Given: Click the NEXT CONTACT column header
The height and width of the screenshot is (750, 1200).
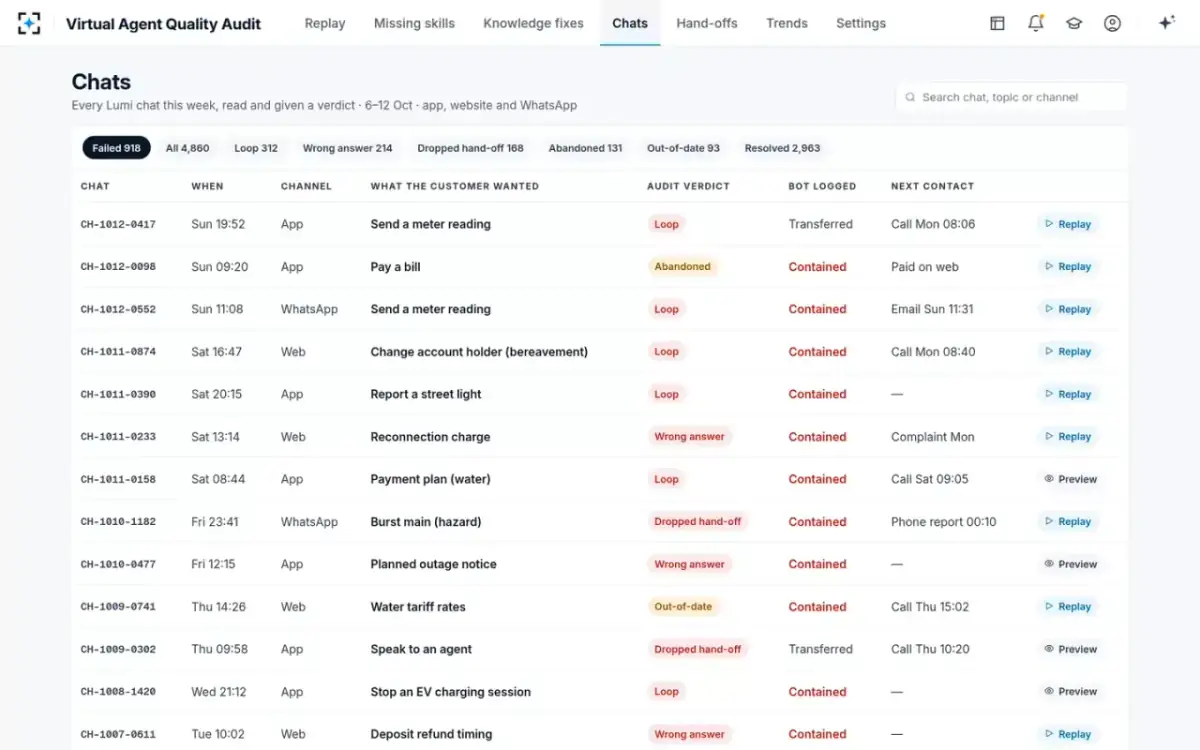Looking at the screenshot, I should click(x=932, y=186).
